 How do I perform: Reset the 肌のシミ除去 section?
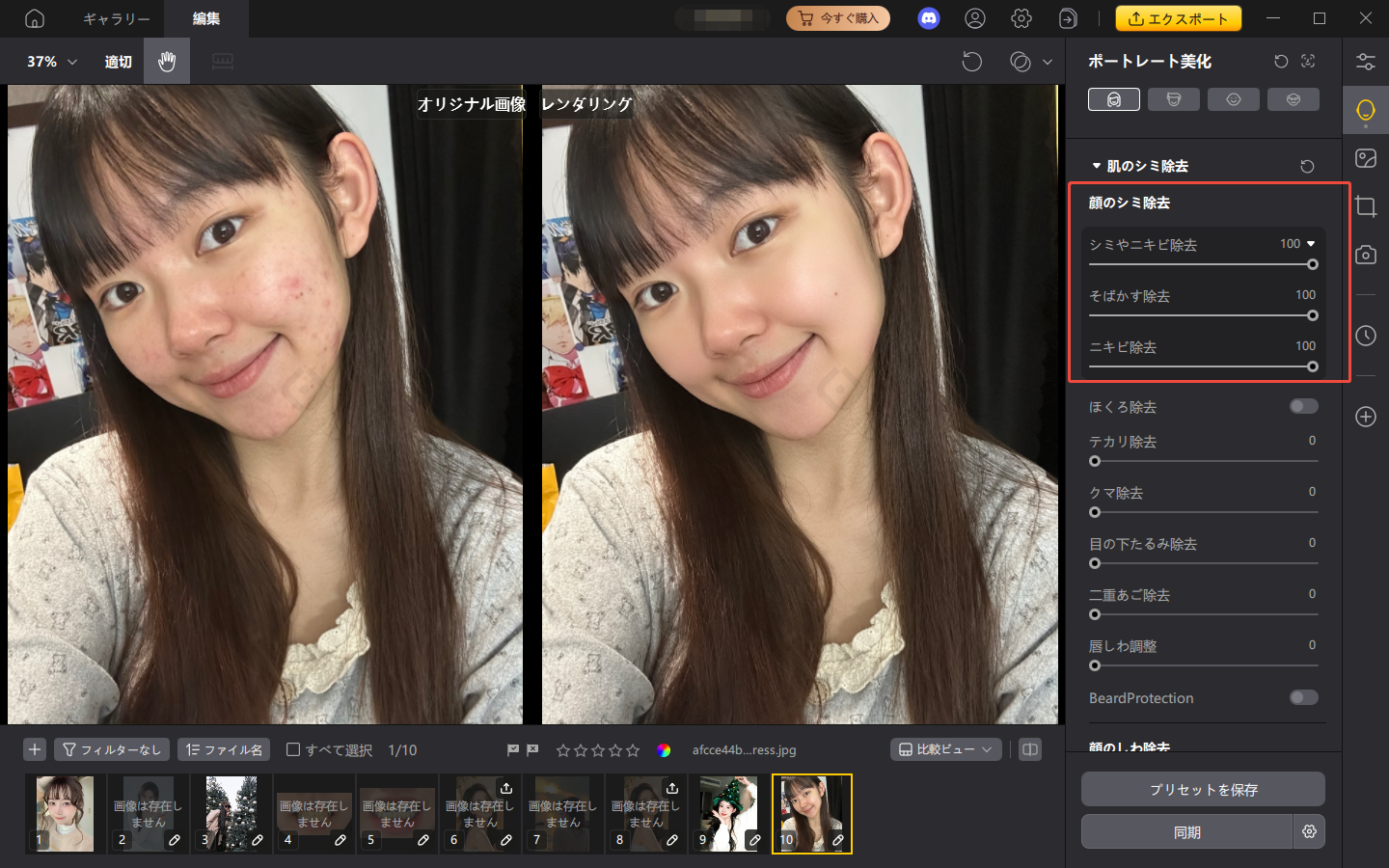coord(1307,166)
